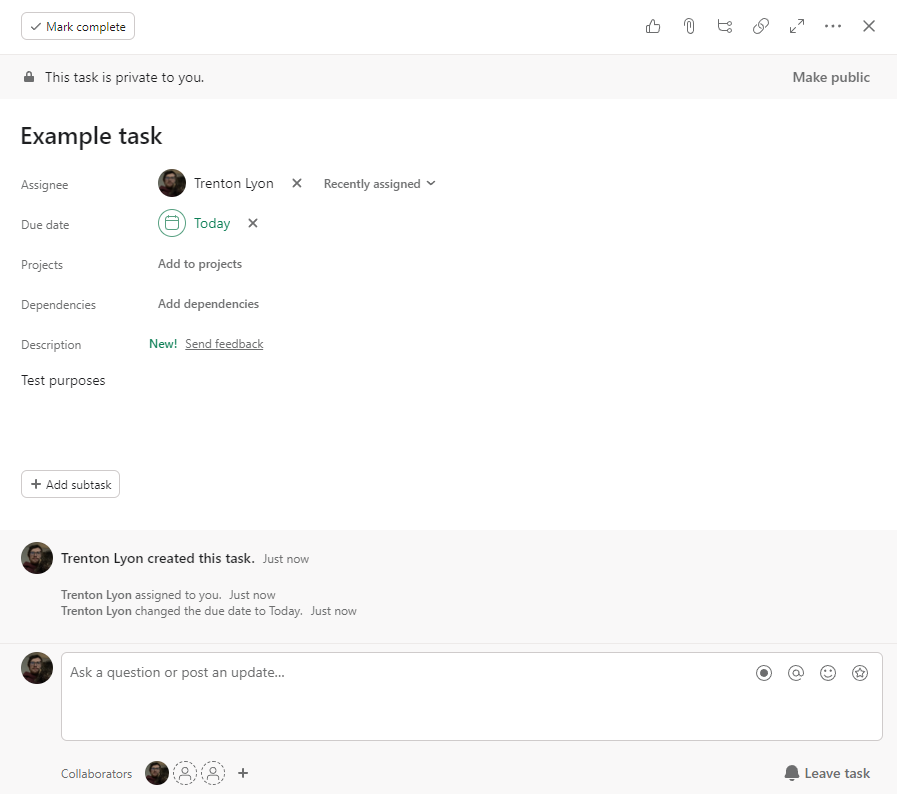Open the due date calendar picker
This screenshot has width=897, height=794.
pyautogui.click(x=172, y=223)
